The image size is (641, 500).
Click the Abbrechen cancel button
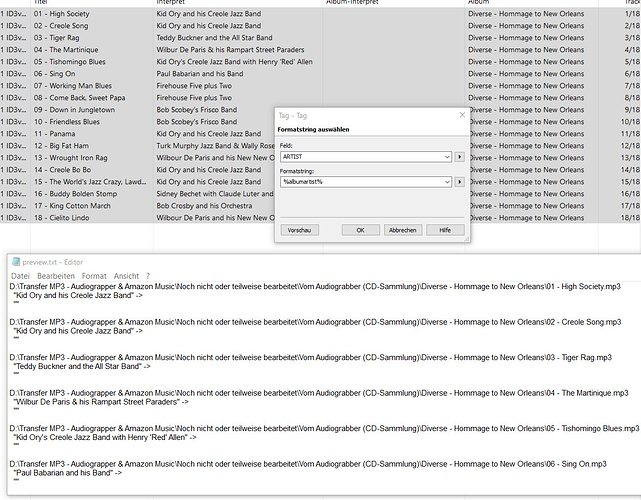coord(403,230)
